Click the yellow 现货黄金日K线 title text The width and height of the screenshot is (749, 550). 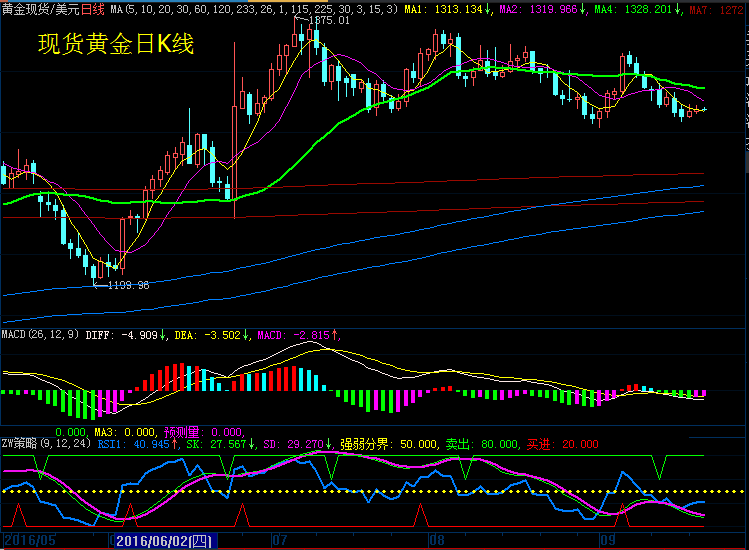click(115, 45)
